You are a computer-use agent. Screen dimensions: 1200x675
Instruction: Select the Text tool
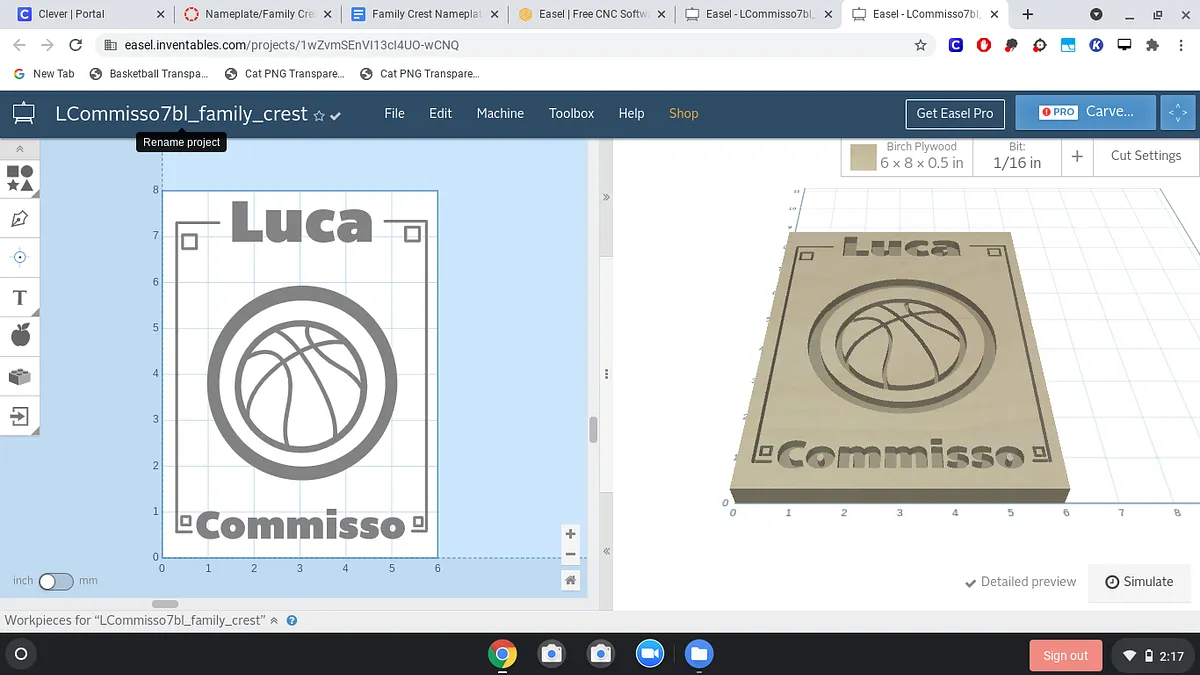coord(20,297)
